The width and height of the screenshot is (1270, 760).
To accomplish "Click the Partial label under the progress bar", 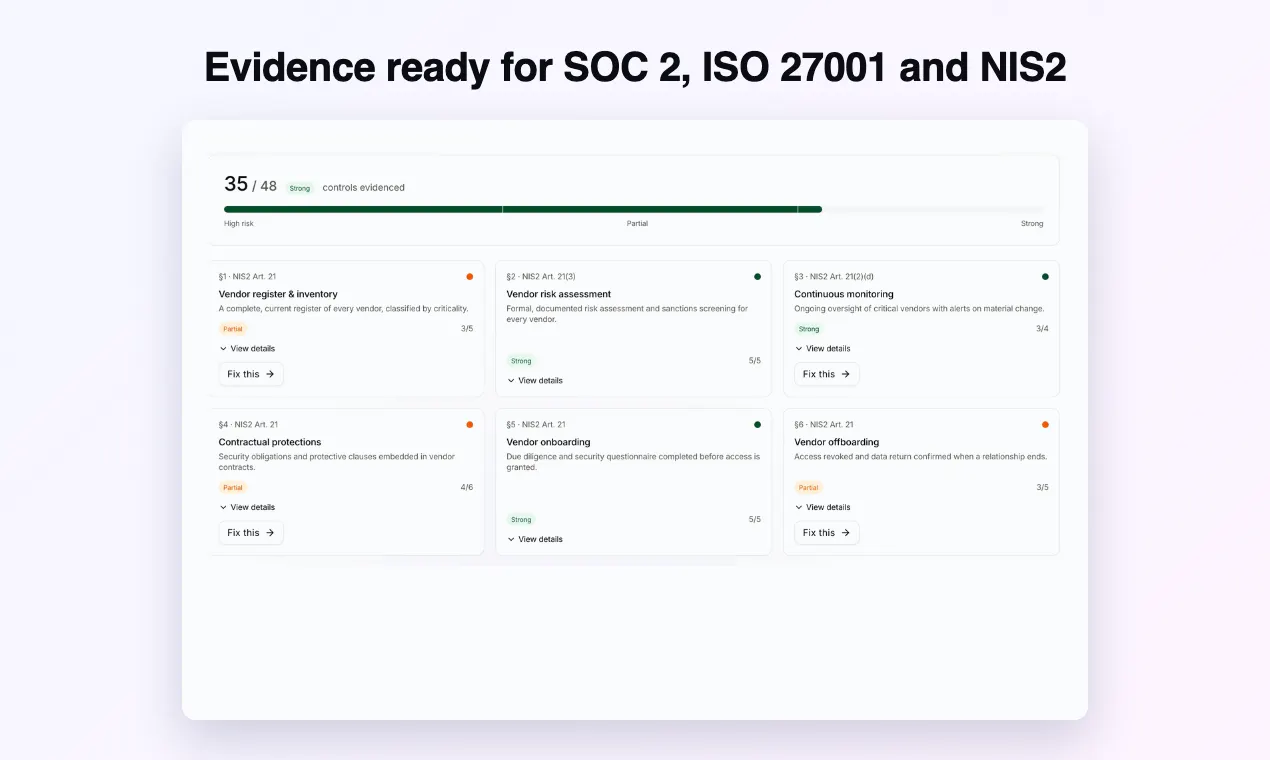I will [637, 224].
